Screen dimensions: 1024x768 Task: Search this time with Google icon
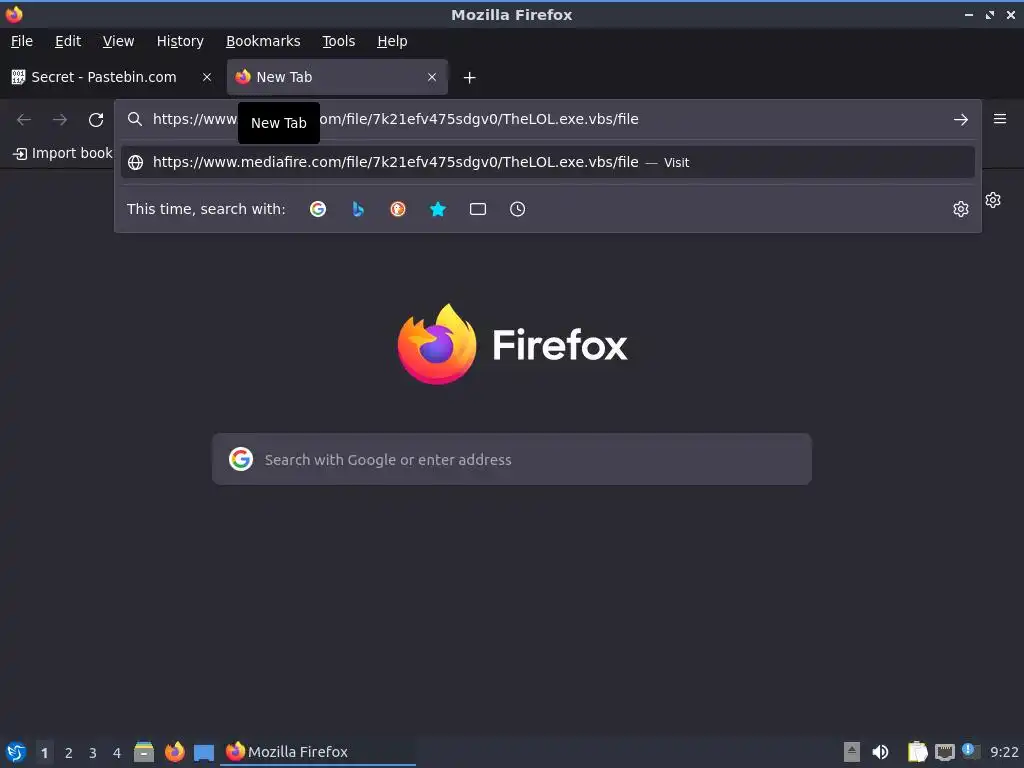[318, 209]
